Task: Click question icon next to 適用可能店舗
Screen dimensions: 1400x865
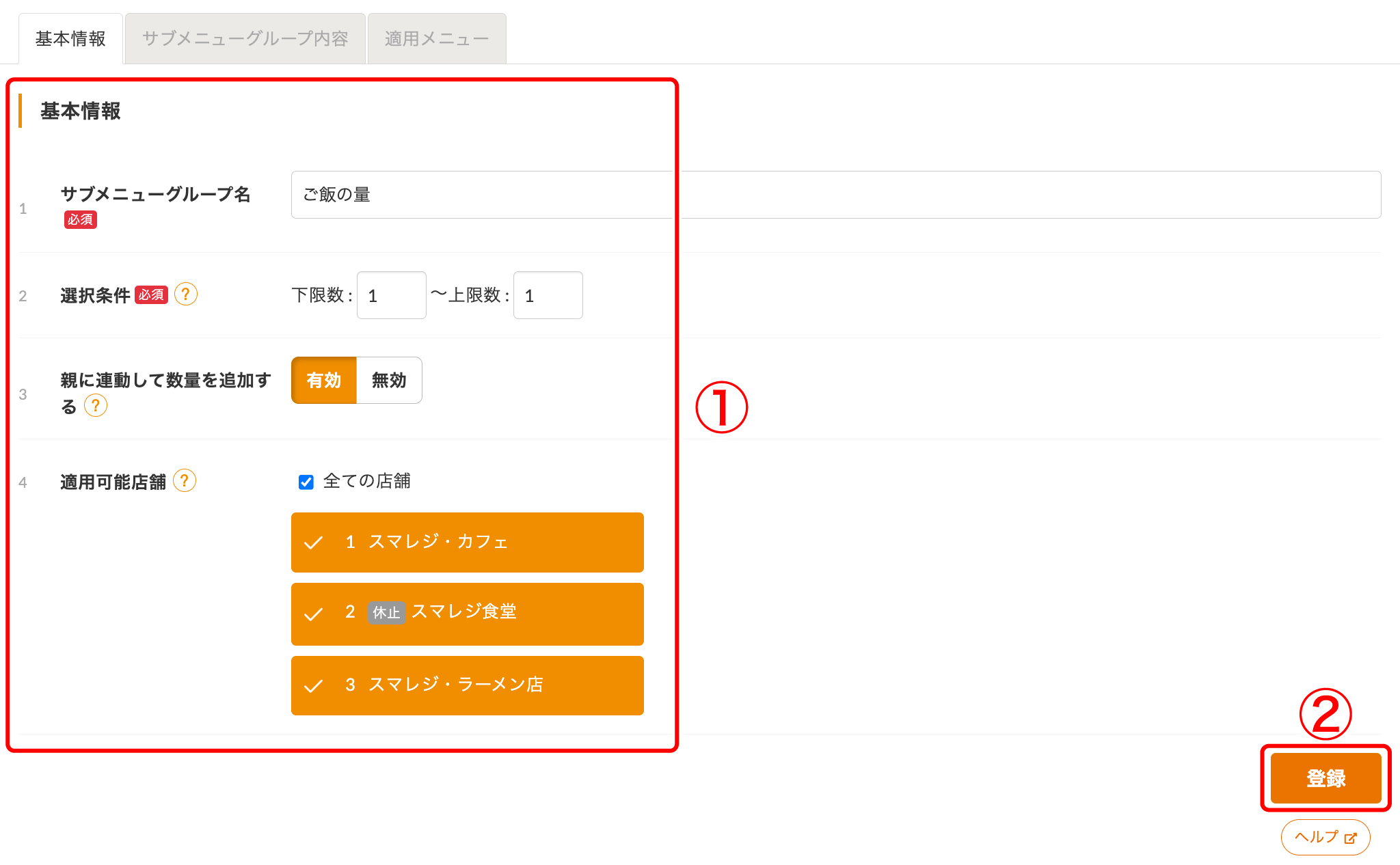Action: pyautogui.click(x=185, y=481)
